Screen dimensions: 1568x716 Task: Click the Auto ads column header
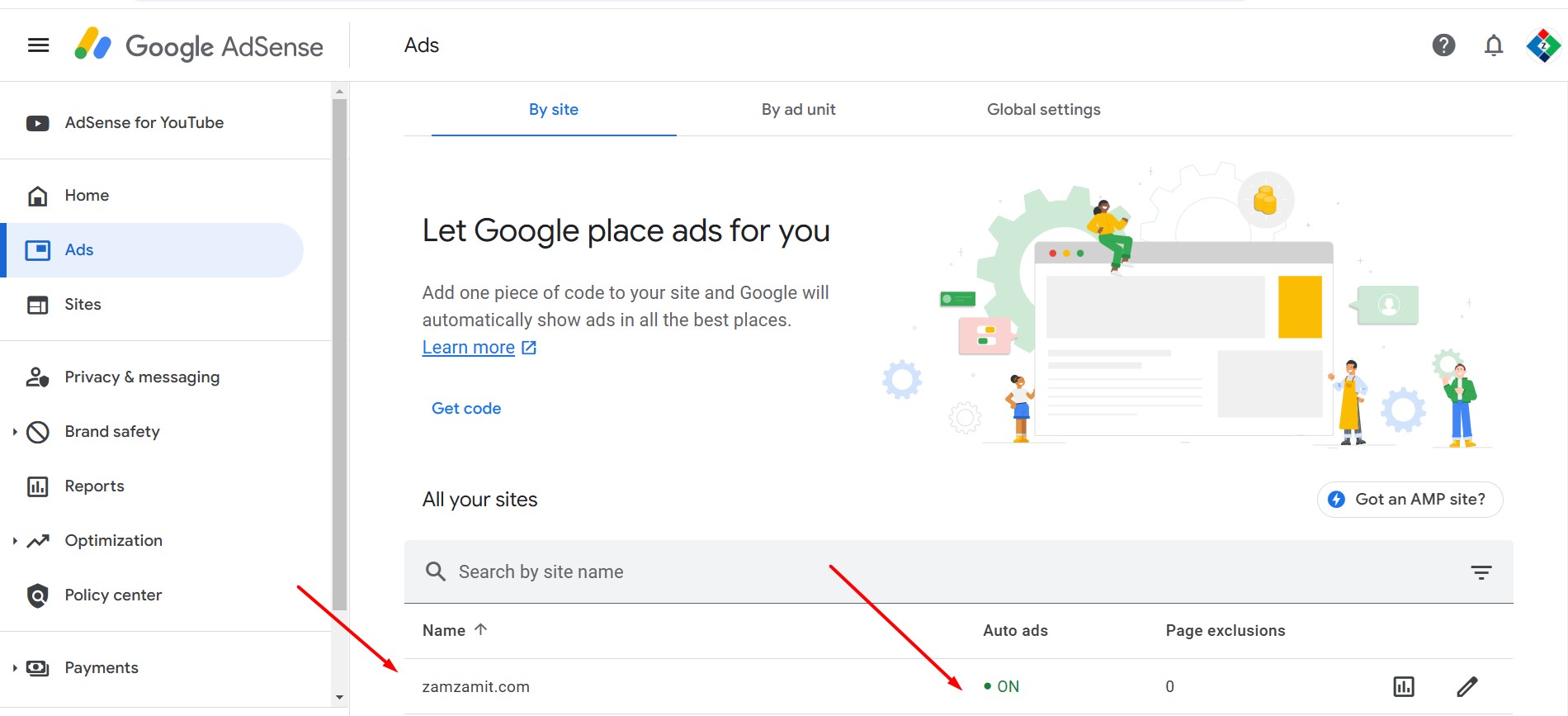point(1015,631)
